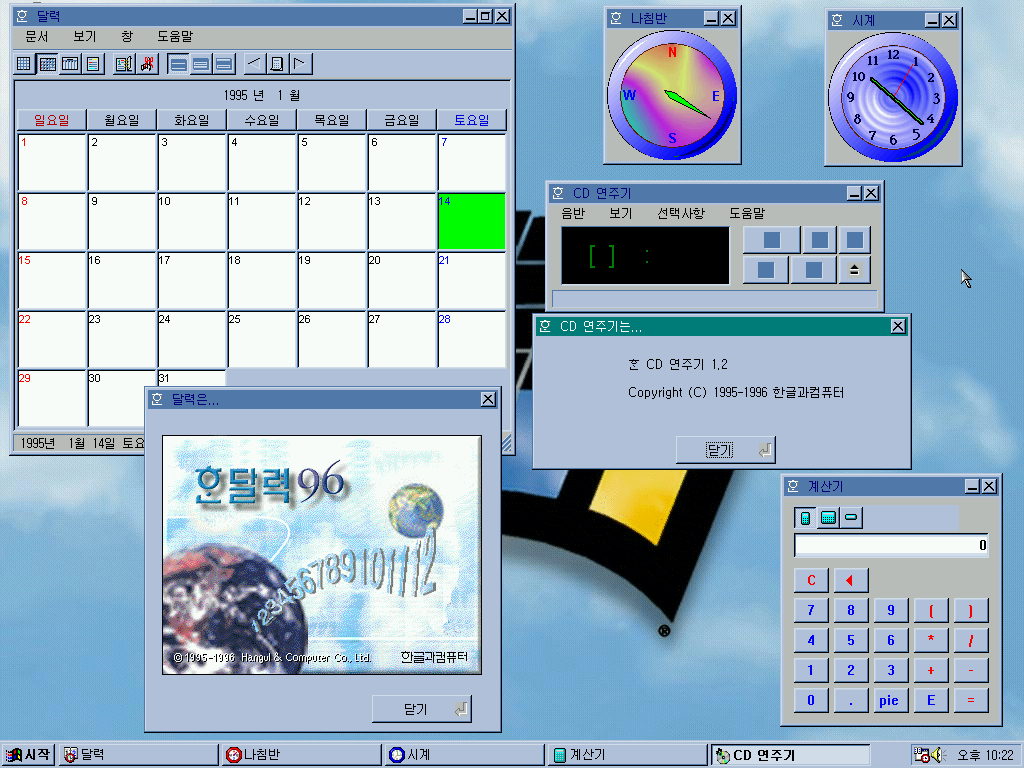Switch to 계산기 in the taskbar

[x=627, y=755]
